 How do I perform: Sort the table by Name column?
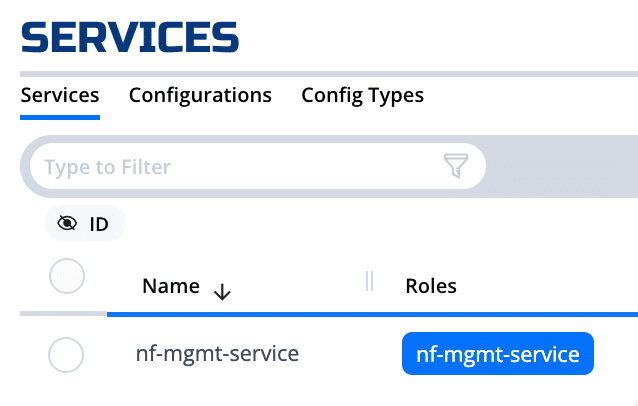coord(171,286)
